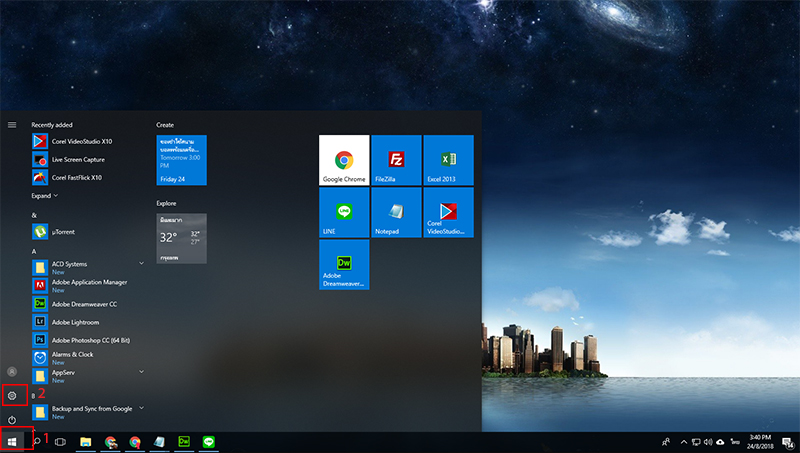Open the Excel 2013 tile
Image resolution: width=800 pixels, height=453 pixels.
[448, 160]
